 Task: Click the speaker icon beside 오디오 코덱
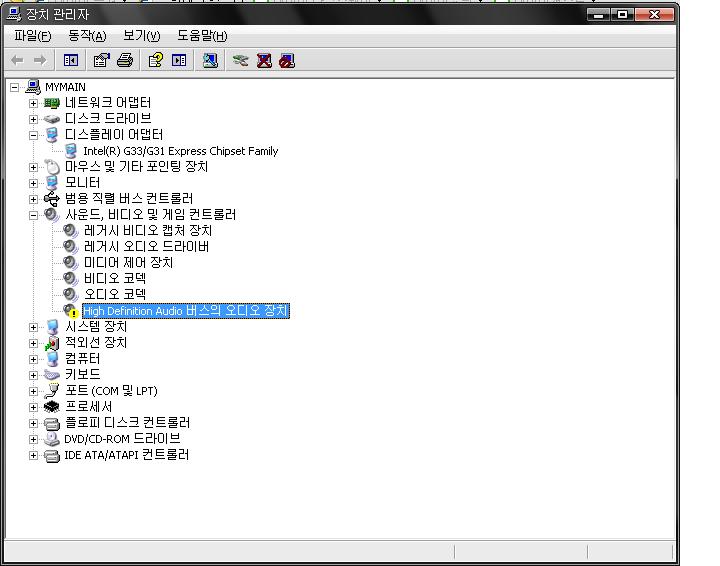coord(71,294)
